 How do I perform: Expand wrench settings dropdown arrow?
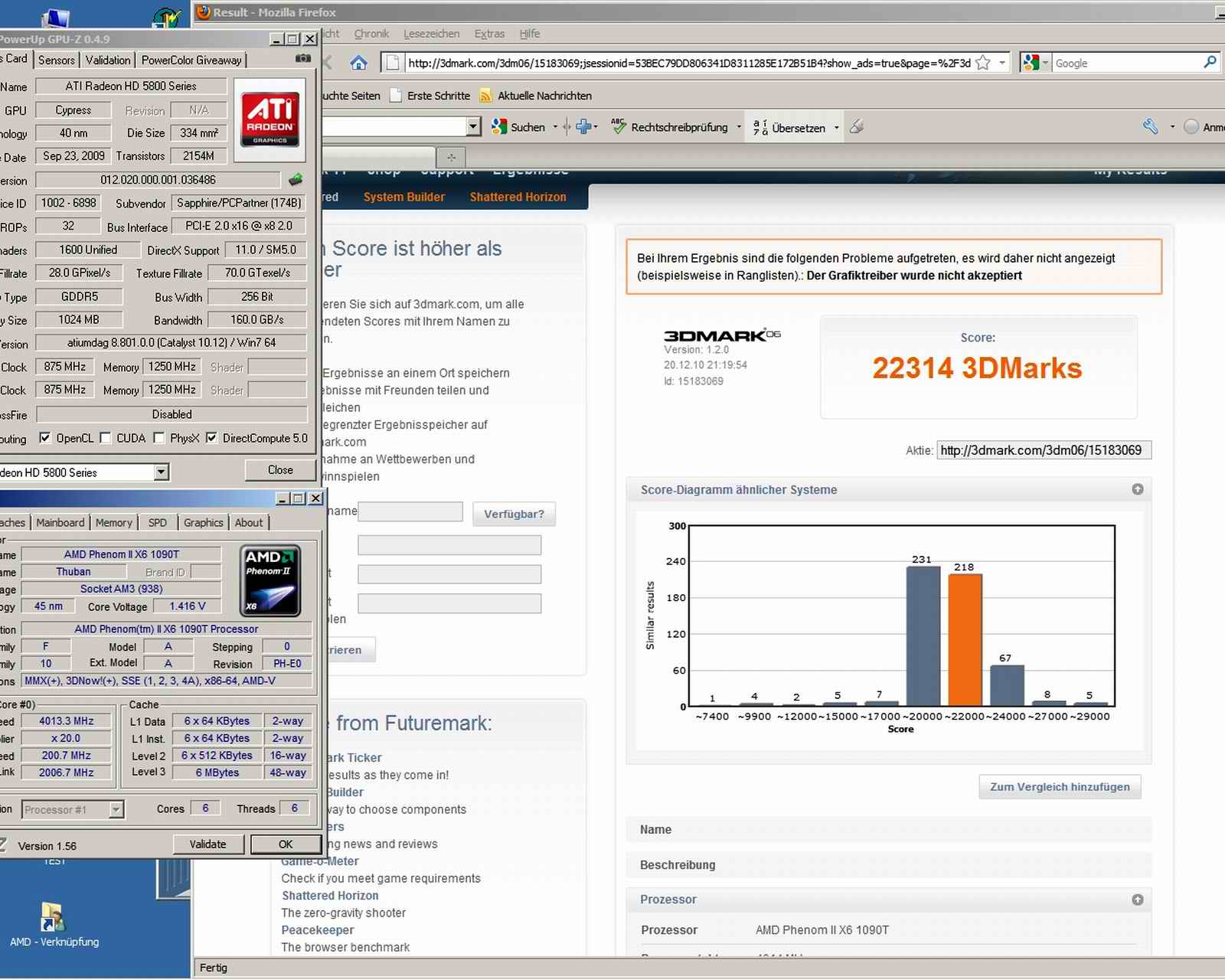(1172, 127)
